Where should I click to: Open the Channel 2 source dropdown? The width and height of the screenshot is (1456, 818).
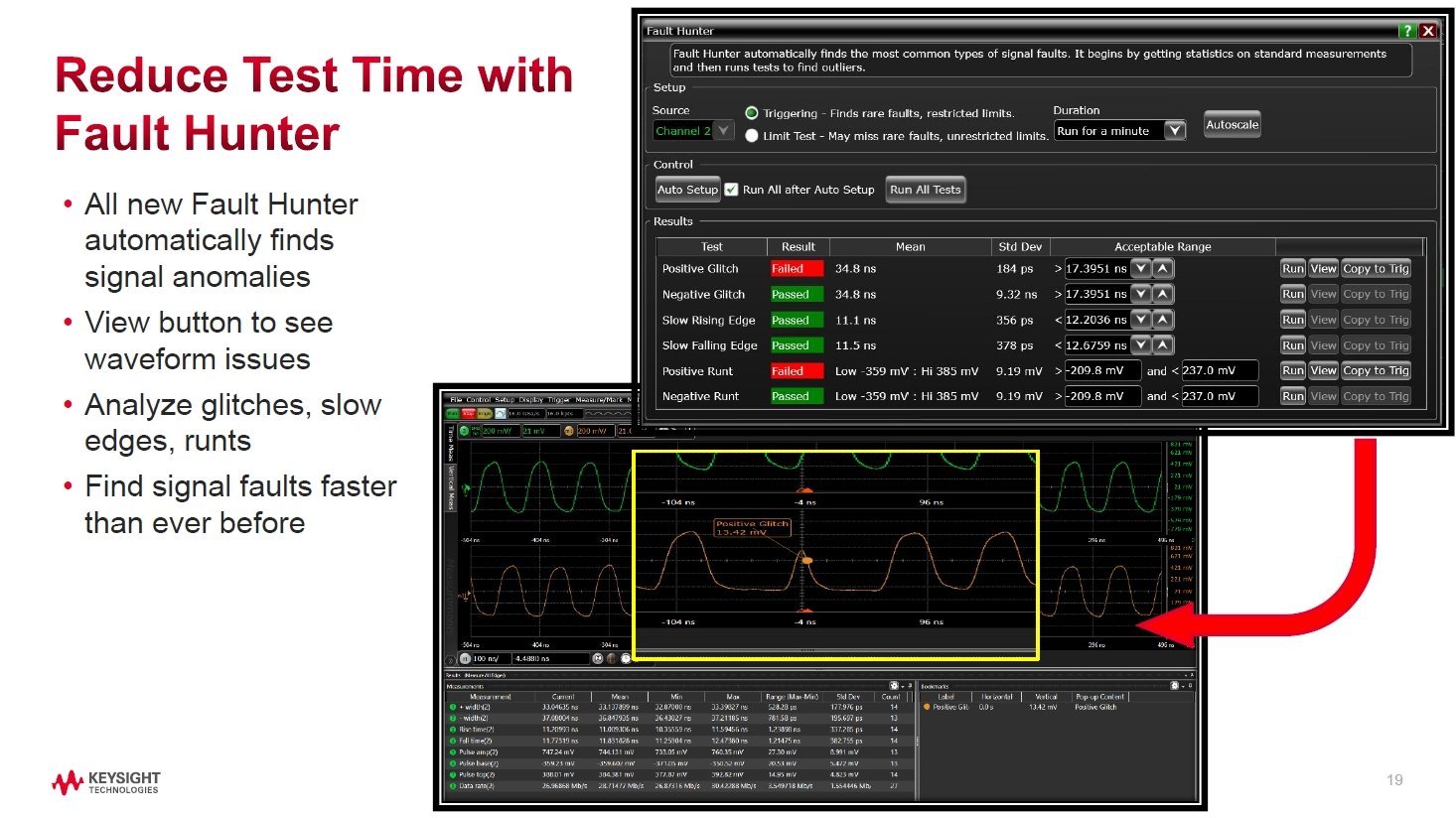[693, 130]
